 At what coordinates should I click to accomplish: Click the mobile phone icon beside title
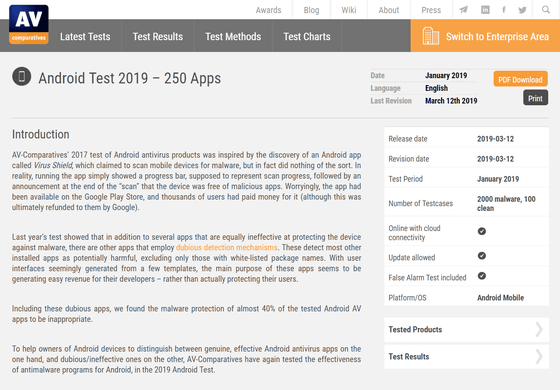(x=22, y=76)
